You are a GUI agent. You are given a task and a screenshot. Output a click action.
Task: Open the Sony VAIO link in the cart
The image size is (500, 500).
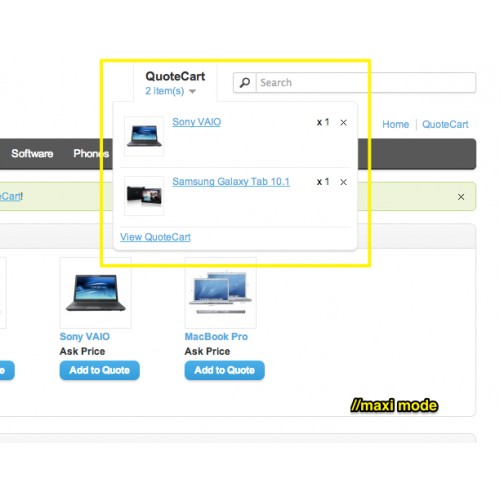point(197,122)
